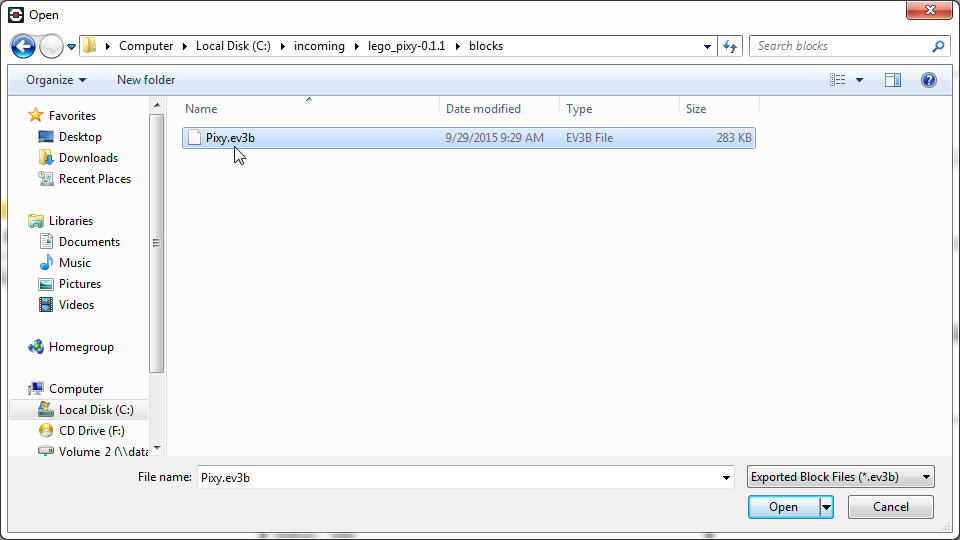Click the refresh icon beside address bar
This screenshot has height=540, width=960.
[730, 46]
